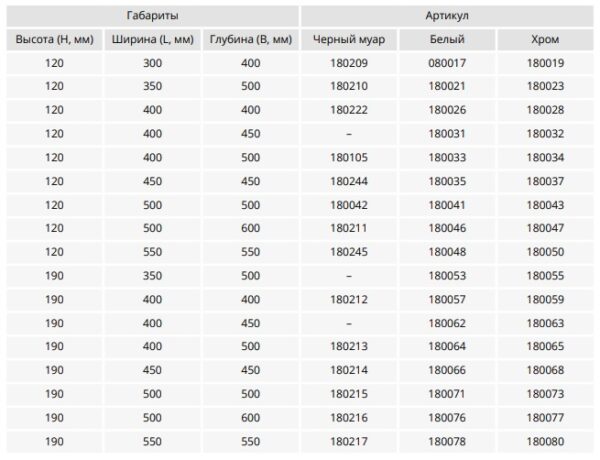Click the white article 180066

point(447,369)
